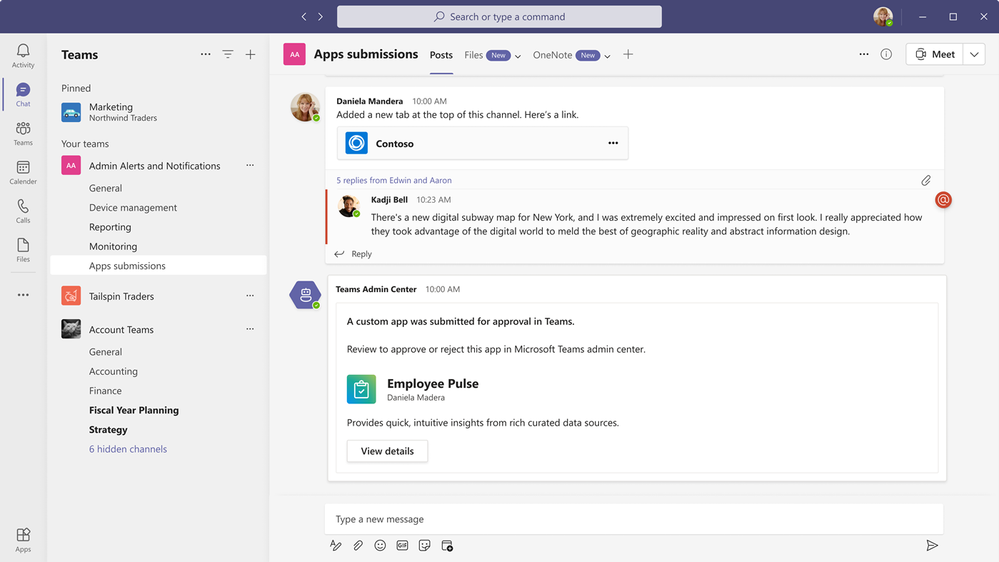Screen dimensions: 999x562
Task: Expand the Files tab dropdown chevron
Action: click(x=518, y=56)
